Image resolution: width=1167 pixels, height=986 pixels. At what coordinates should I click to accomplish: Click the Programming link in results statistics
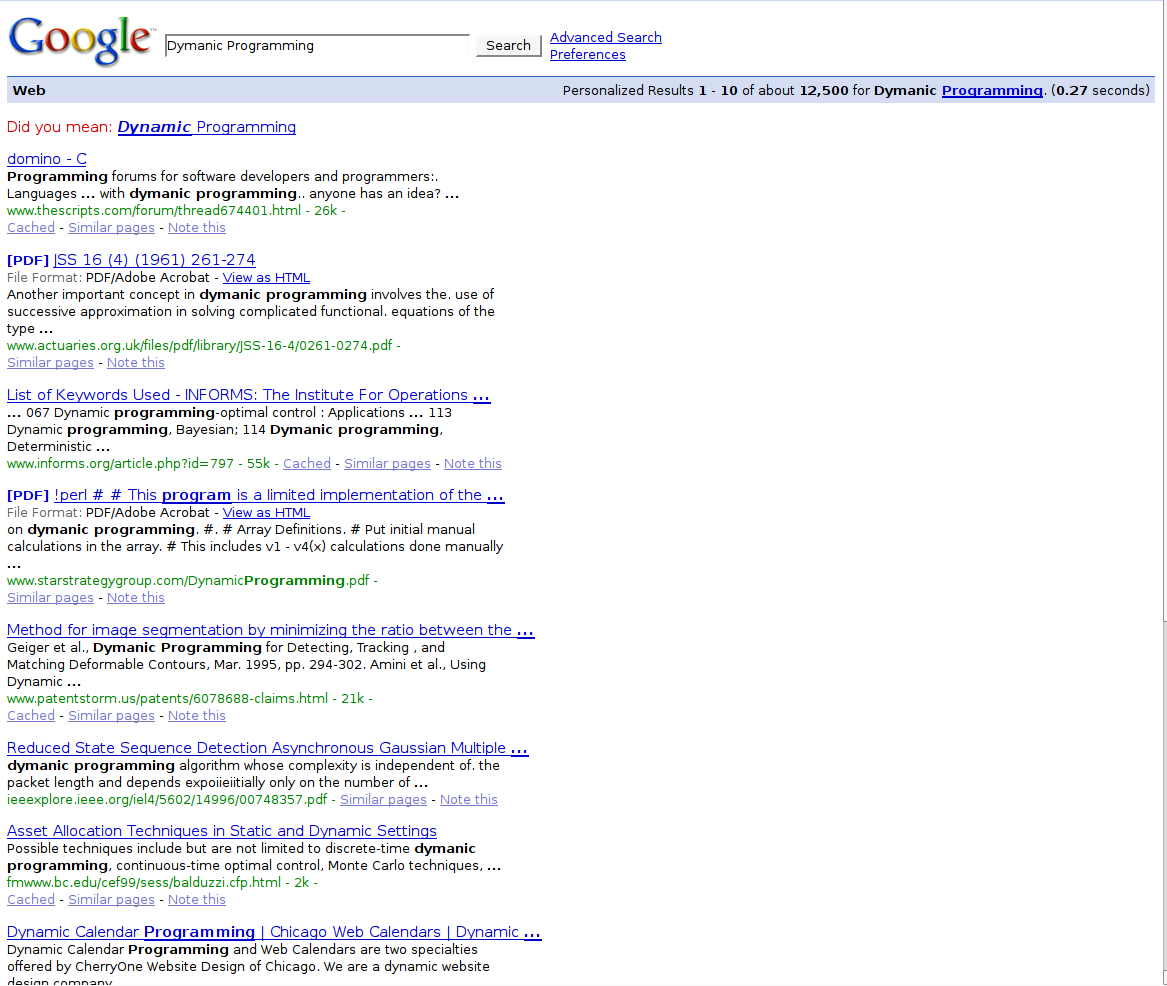click(992, 90)
